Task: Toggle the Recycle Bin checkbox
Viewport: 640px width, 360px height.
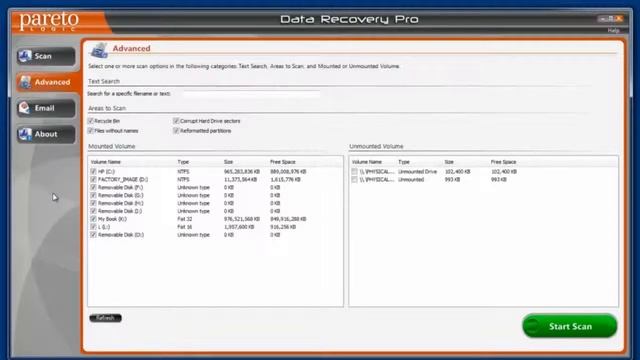Action: [91, 121]
